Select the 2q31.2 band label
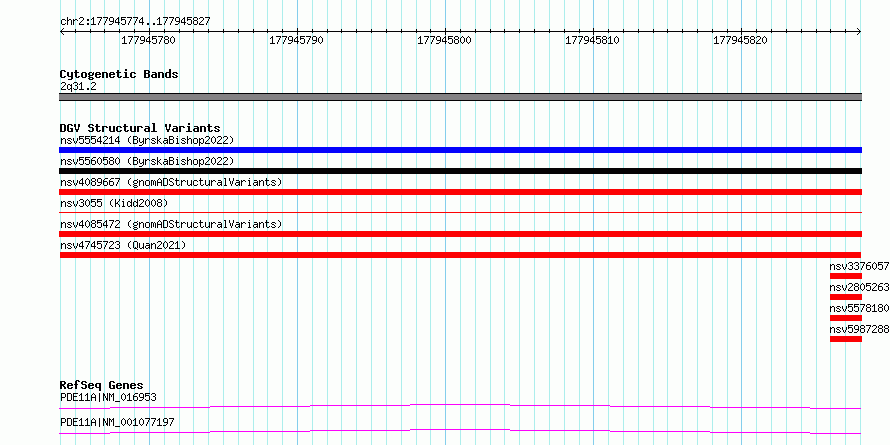This screenshot has width=890, height=445. [78, 86]
